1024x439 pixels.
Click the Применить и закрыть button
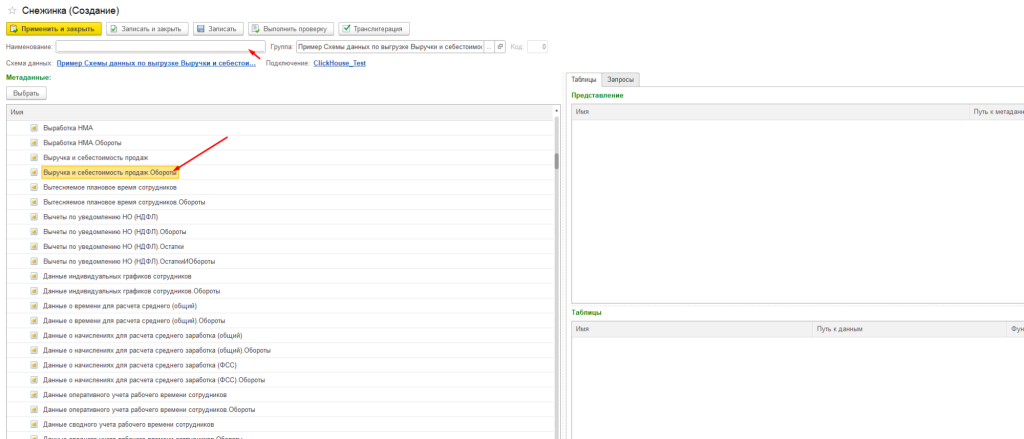(x=52, y=29)
